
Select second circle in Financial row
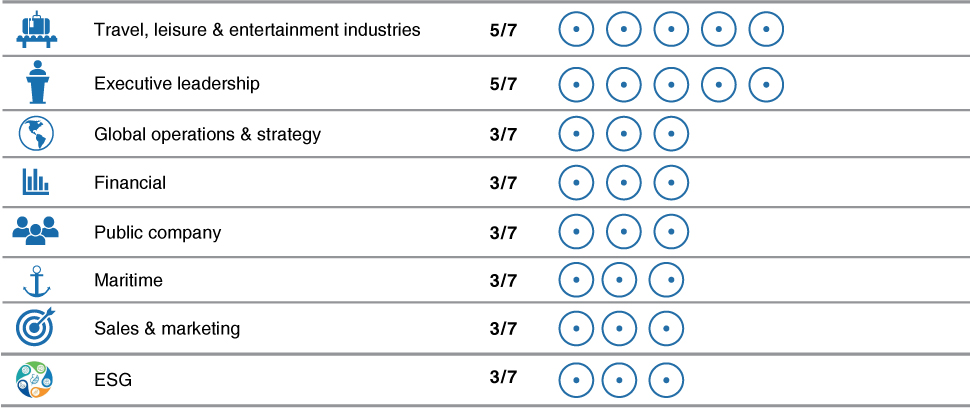[x=624, y=183]
